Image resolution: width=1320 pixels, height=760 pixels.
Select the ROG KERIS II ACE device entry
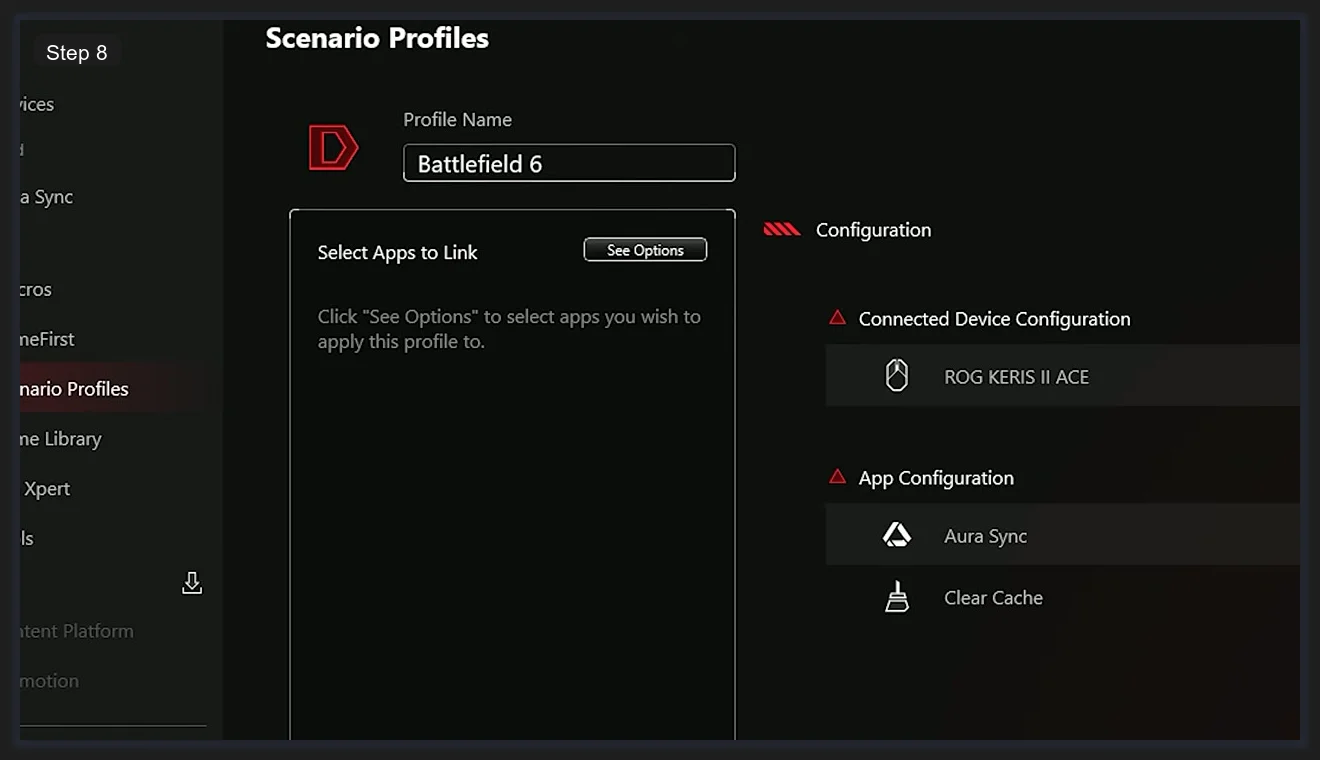coord(1016,376)
